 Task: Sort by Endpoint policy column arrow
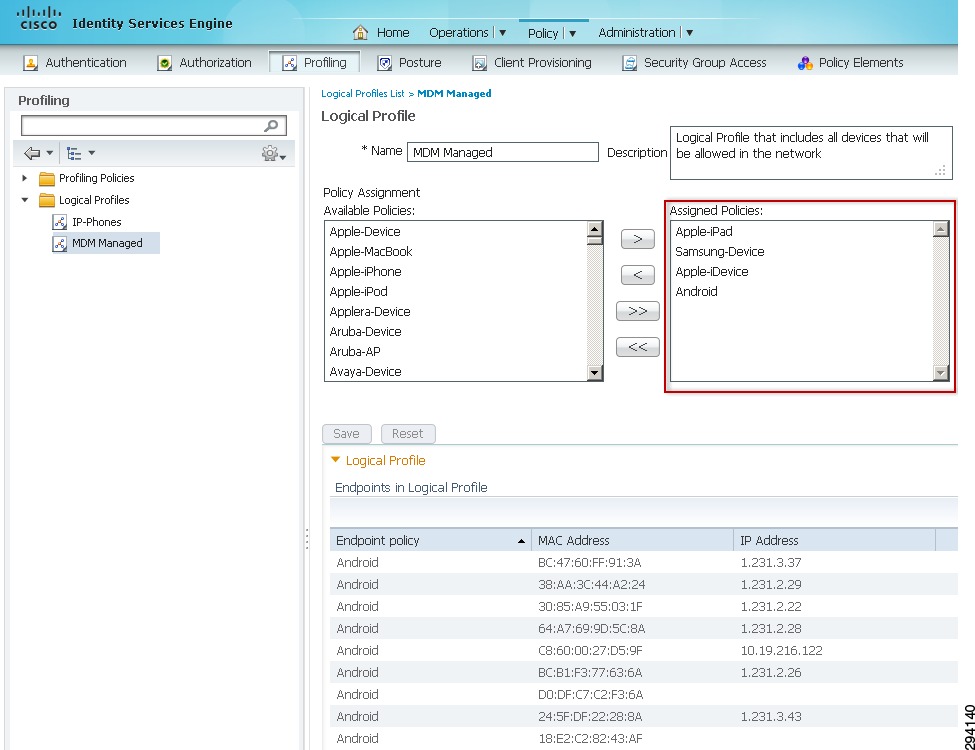pyautogui.click(x=521, y=541)
